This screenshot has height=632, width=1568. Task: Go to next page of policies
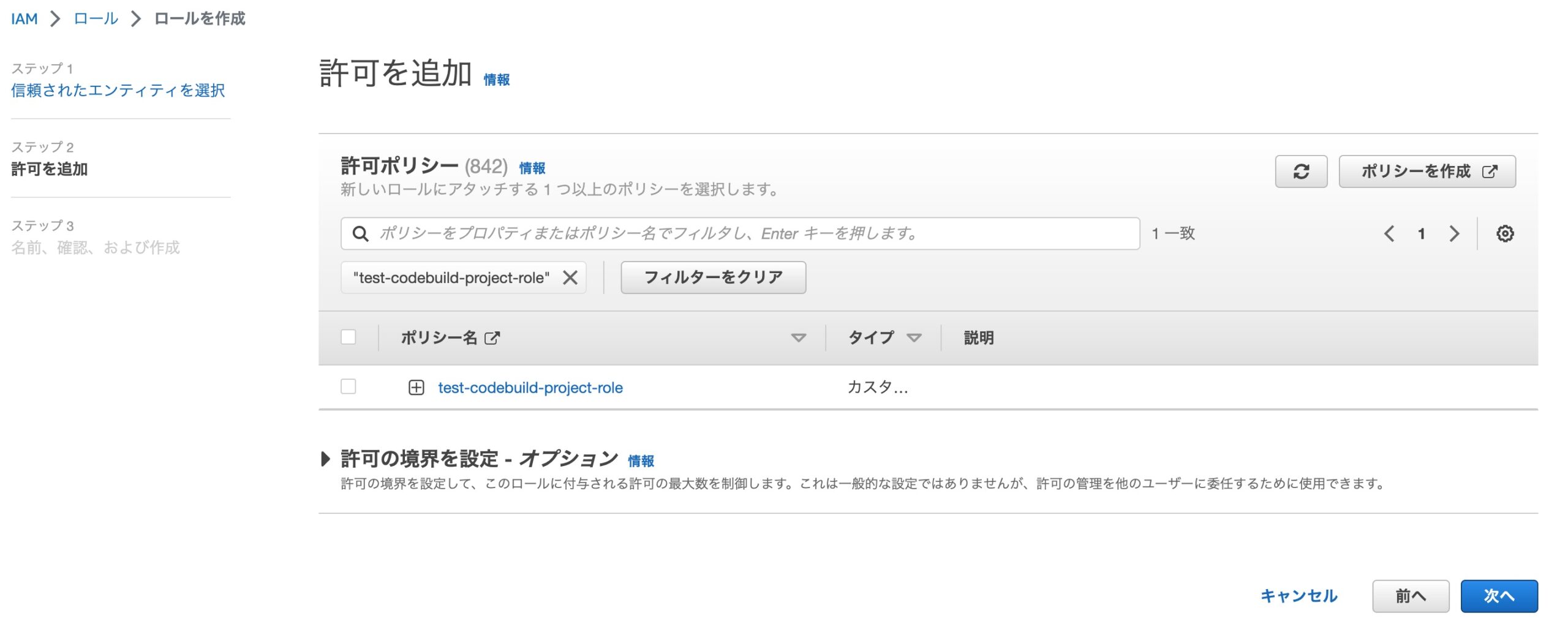[1454, 233]
